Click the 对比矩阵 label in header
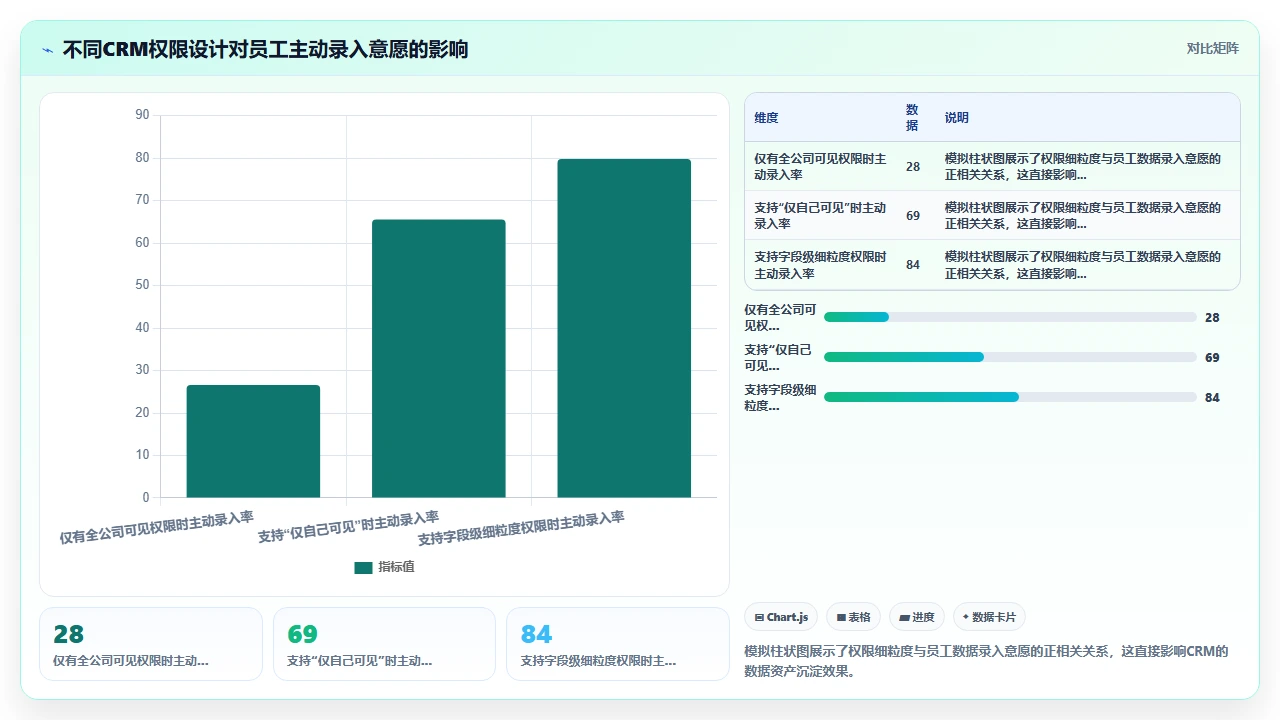This screenshot has width=1280, height=720. [x=1212, y=48]
